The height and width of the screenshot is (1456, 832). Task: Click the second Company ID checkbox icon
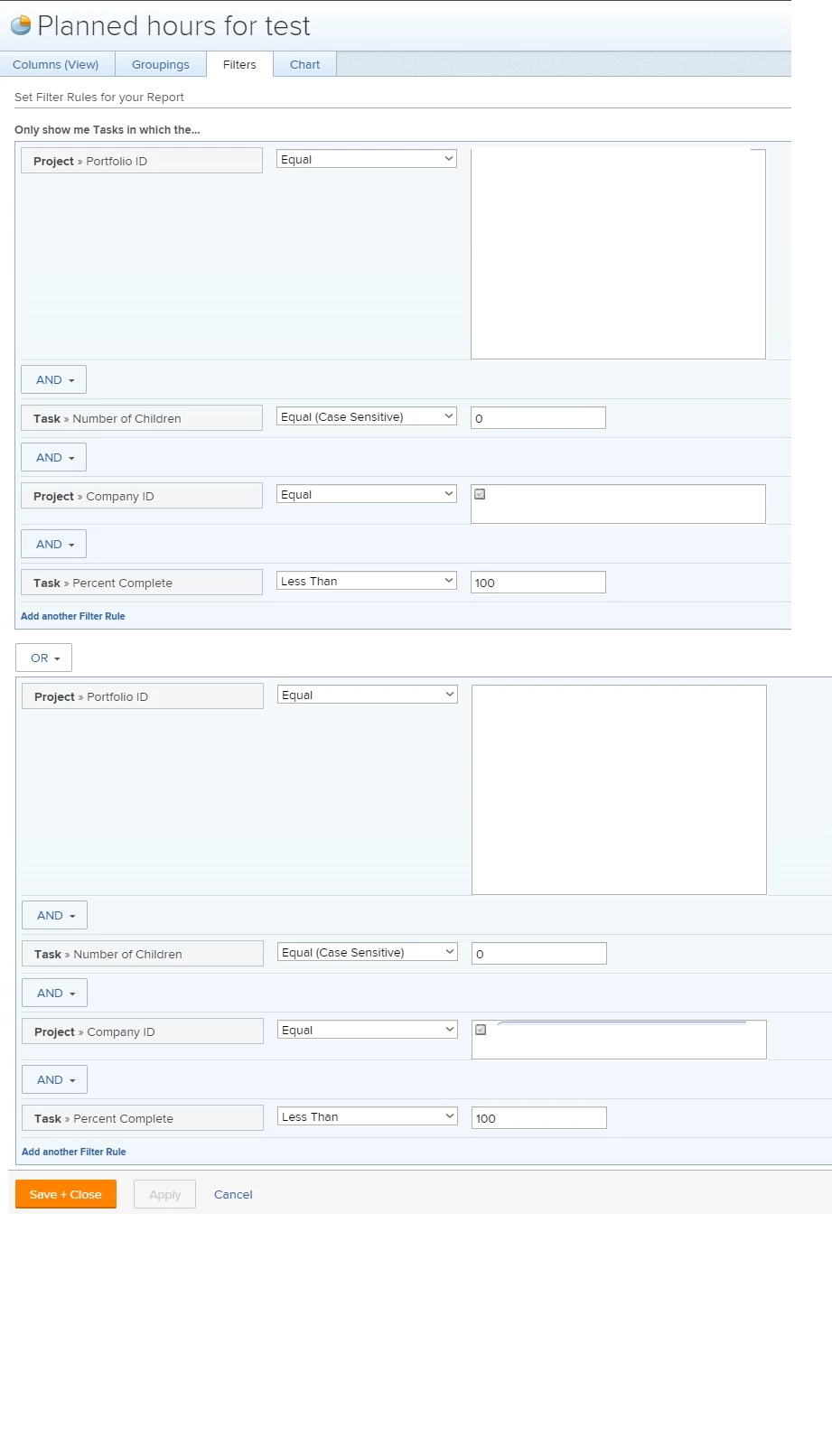(x=481, y=1030)
